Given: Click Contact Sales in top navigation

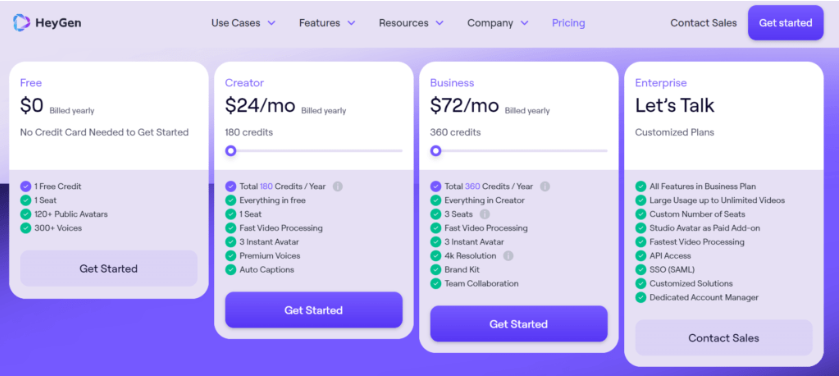Looking at the screenshot, I should pyautogui.click(x=703, y=23).
